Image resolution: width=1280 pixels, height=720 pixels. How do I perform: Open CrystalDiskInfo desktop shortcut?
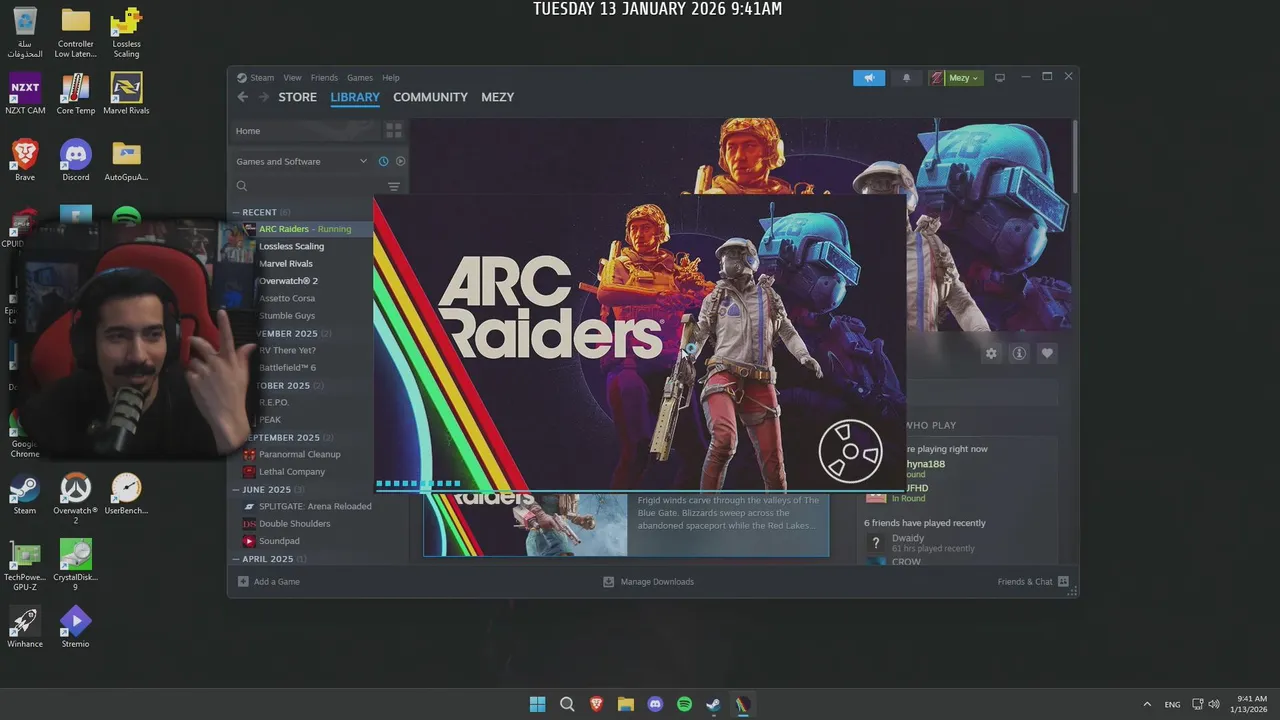75,565
